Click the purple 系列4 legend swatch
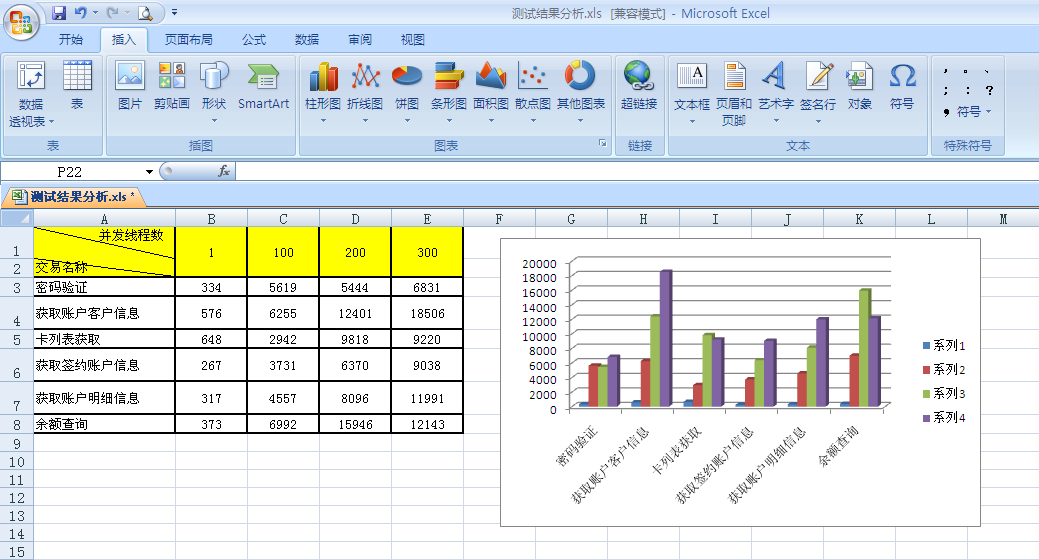 click(926, 418)
